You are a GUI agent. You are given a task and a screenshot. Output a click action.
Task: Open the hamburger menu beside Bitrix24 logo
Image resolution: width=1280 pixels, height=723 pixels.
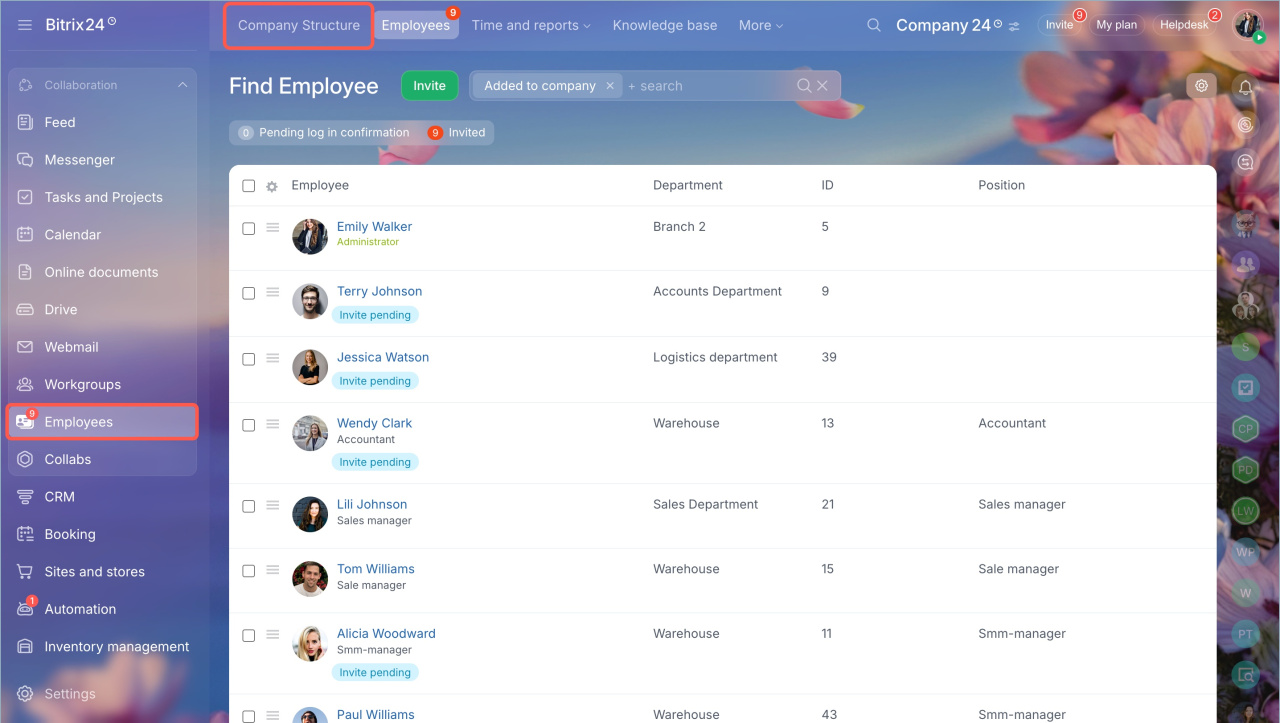pos(25,25)
